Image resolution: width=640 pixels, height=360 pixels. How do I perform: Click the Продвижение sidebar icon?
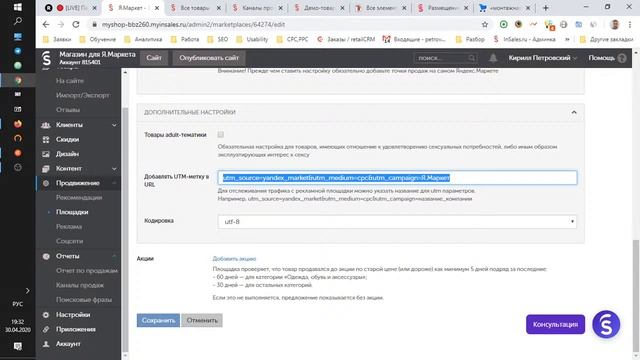(x=46, y=183)
